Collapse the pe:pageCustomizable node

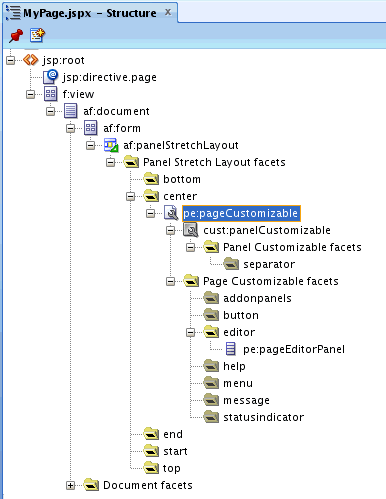point(151,213)
